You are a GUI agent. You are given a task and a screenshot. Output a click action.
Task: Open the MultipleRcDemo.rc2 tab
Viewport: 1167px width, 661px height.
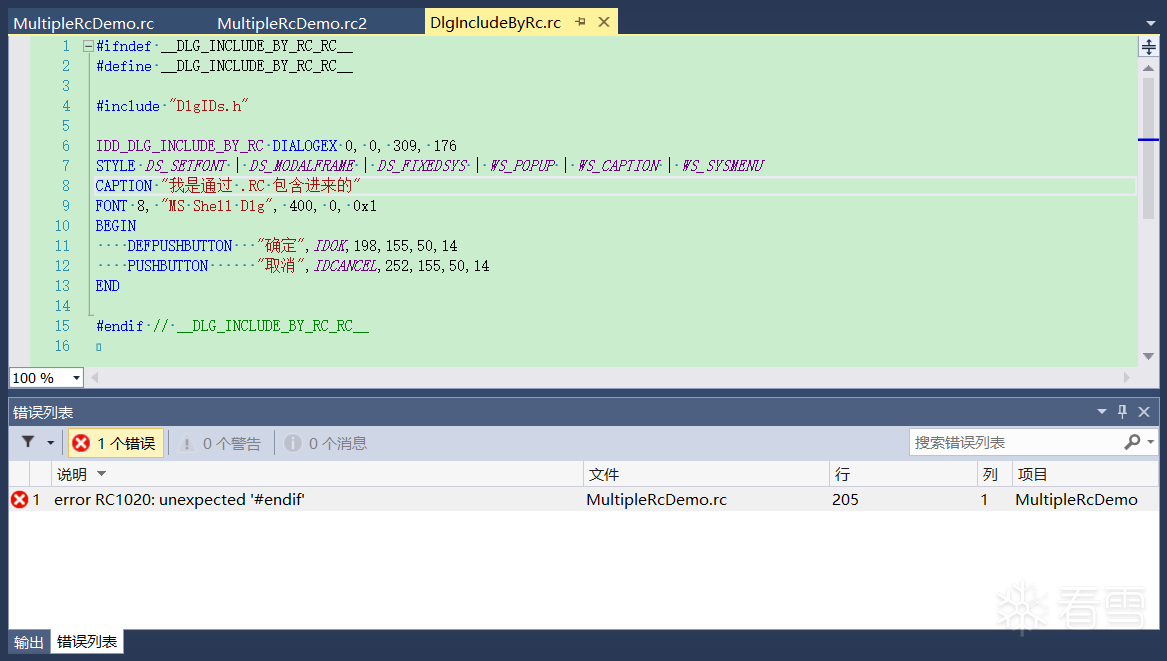pos(292,23)
